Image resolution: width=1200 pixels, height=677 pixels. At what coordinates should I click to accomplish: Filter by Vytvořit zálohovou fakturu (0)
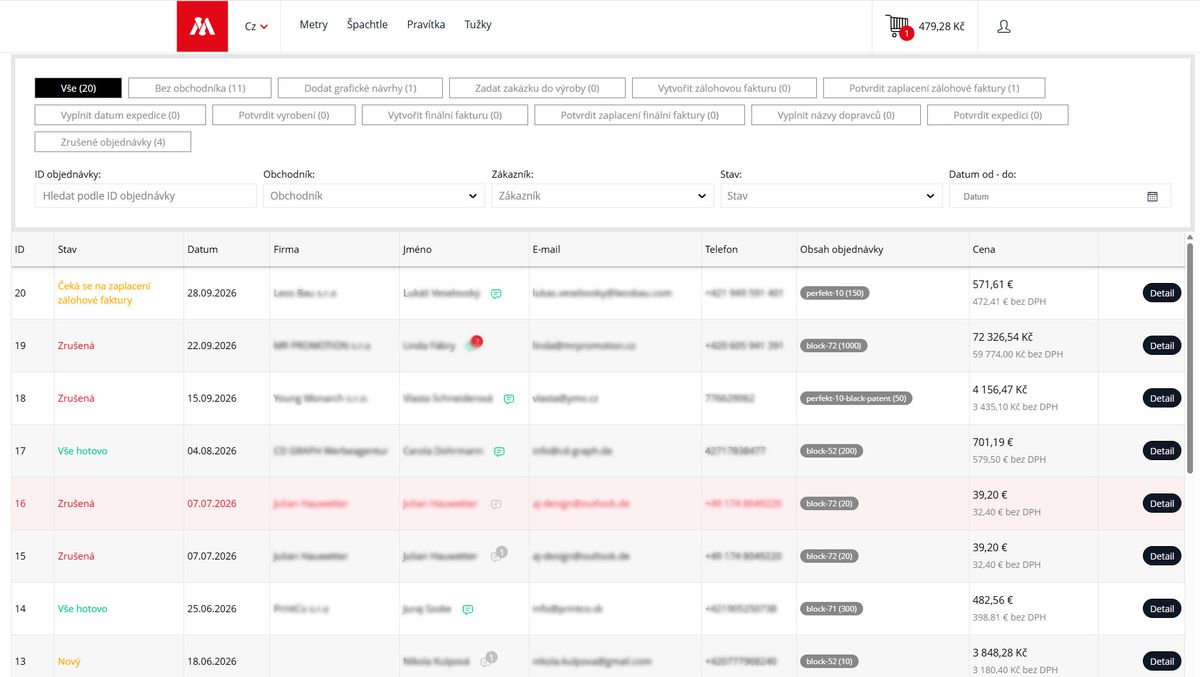coord(724,88)
